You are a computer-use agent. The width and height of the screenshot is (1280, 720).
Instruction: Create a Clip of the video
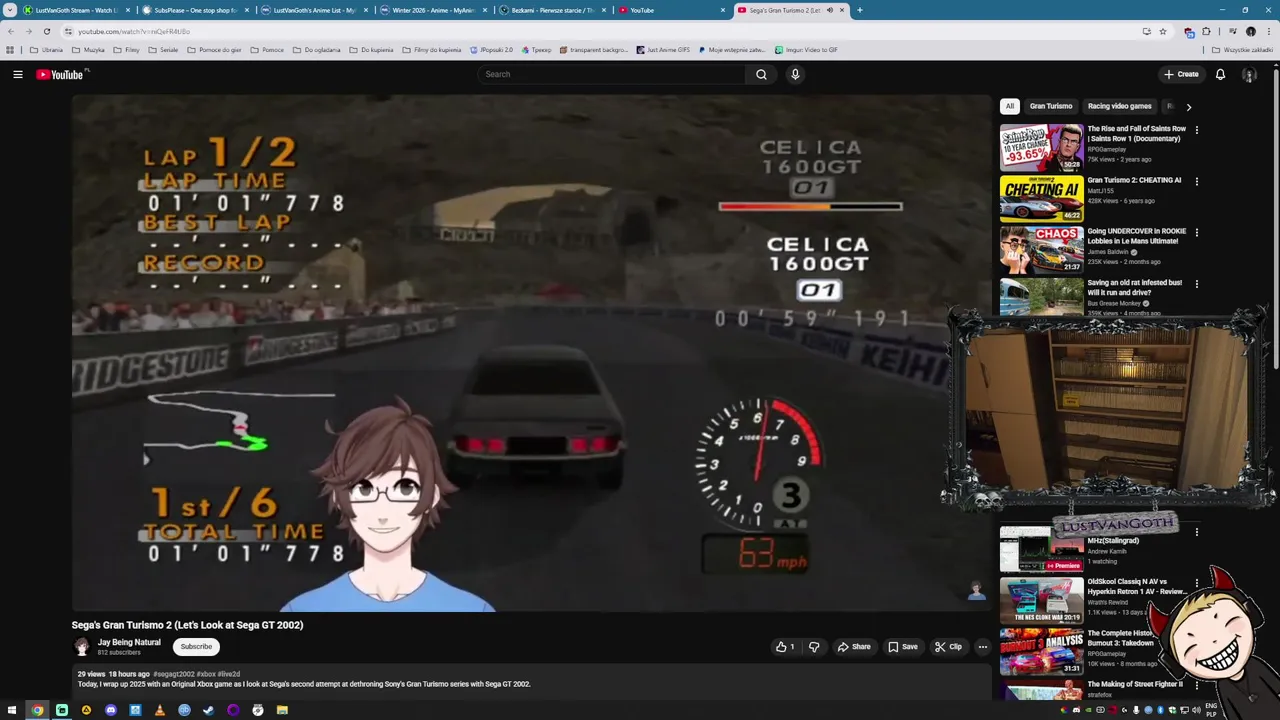pos(948,647)
